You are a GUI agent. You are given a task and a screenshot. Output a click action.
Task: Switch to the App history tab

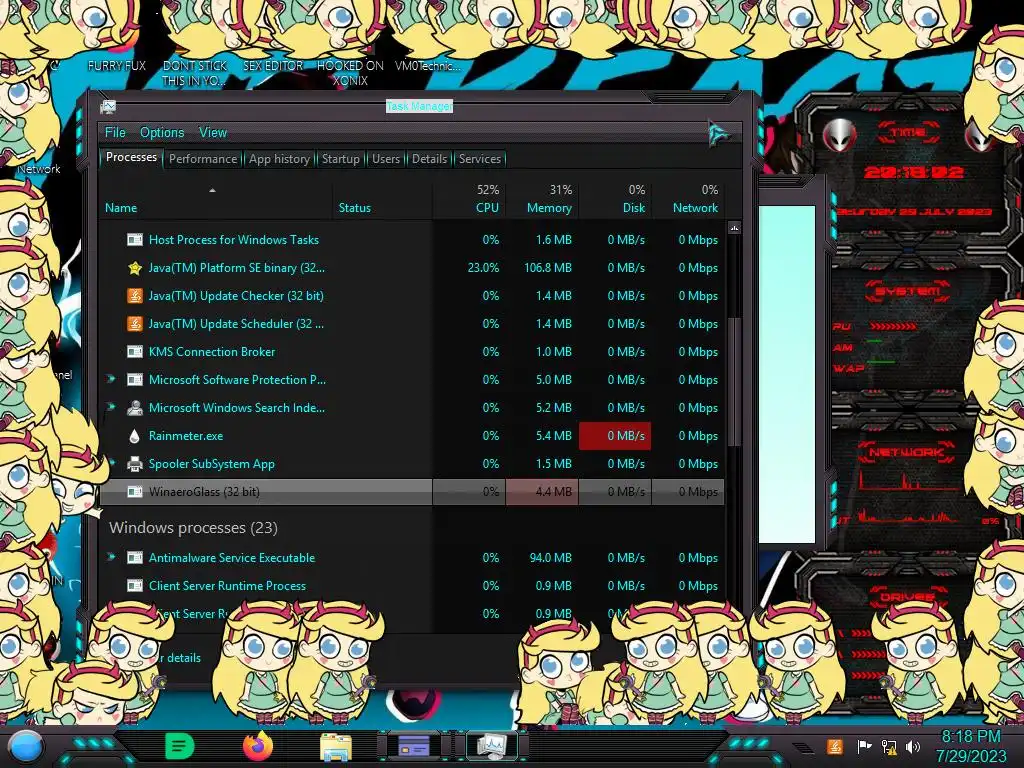(x=280, y=159)
